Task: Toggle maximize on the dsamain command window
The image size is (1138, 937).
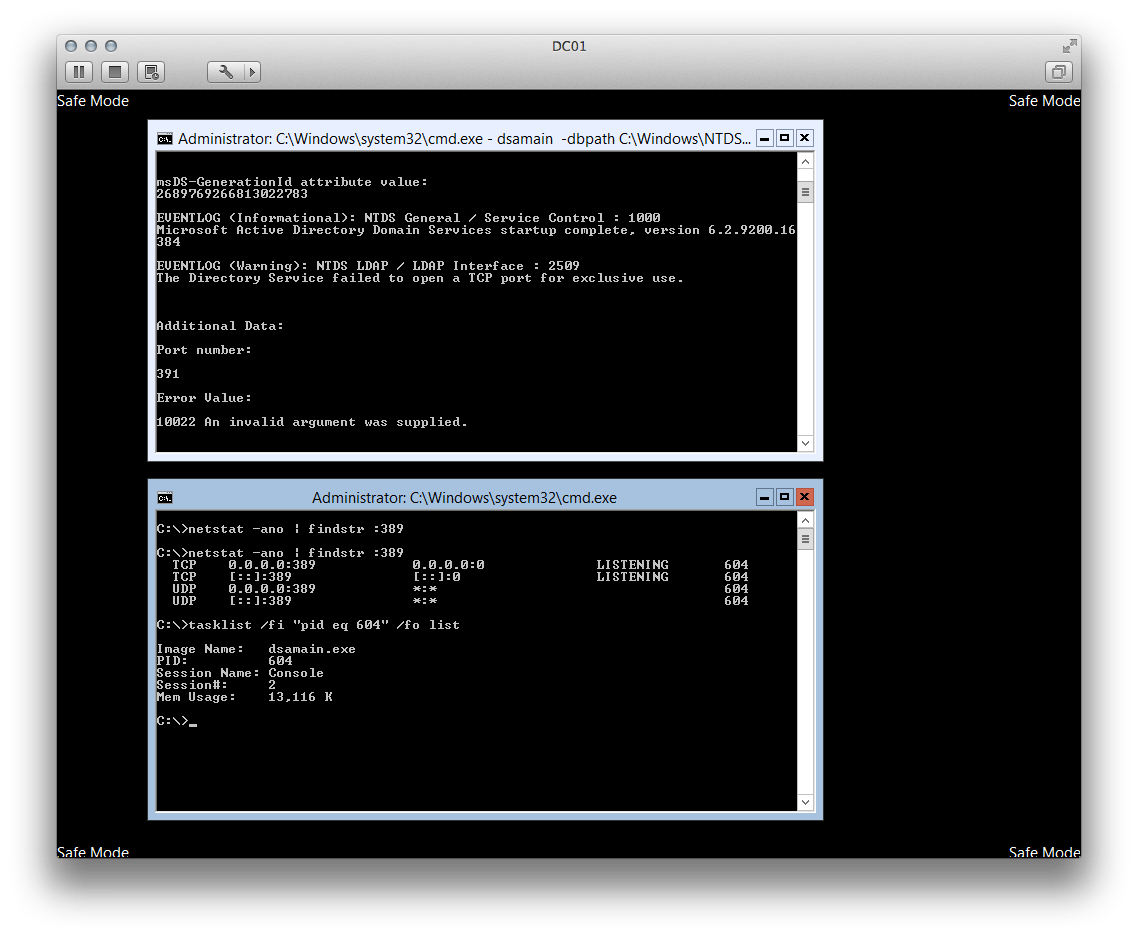Action: [784, 138]
